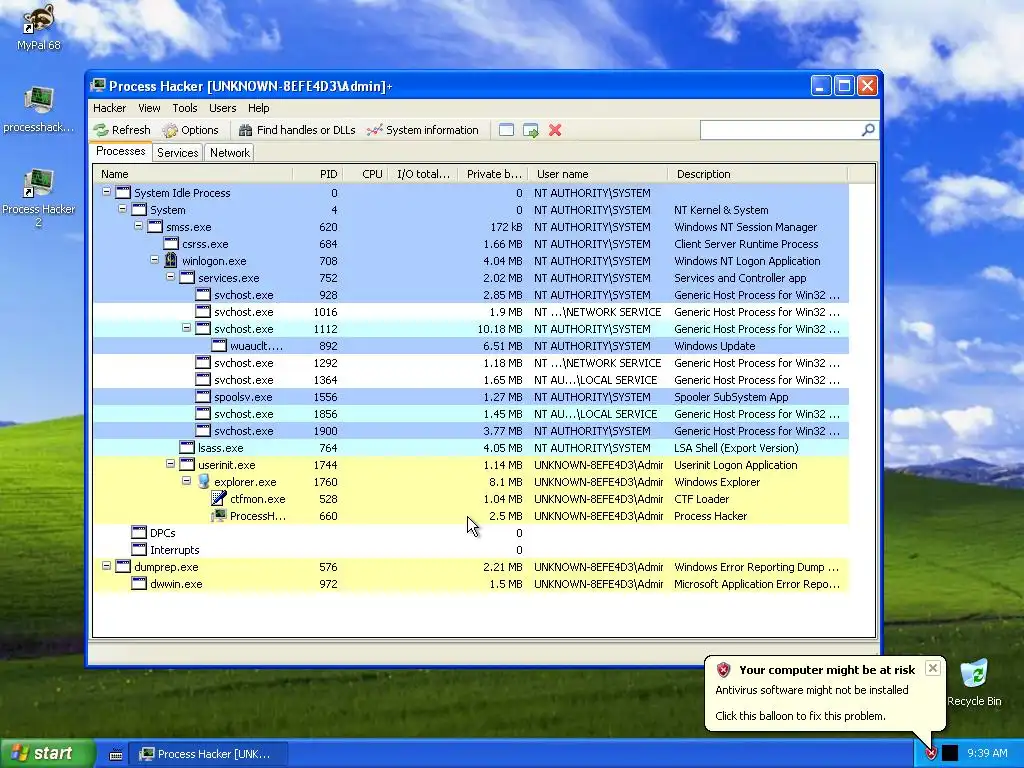
Task: Click the ProcessHacker process row icon
Action: tap(219, 515)
